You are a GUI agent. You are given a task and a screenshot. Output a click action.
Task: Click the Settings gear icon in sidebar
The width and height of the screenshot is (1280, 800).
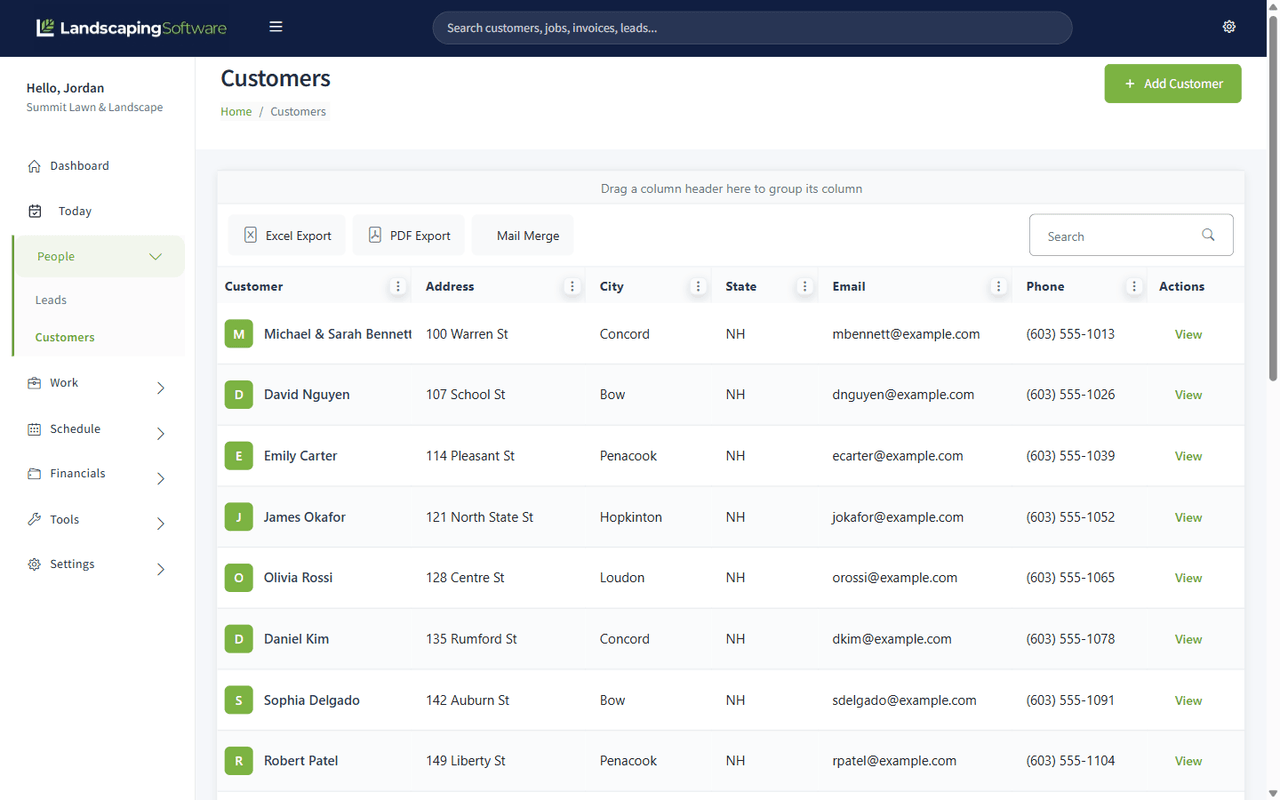(34, 565)
